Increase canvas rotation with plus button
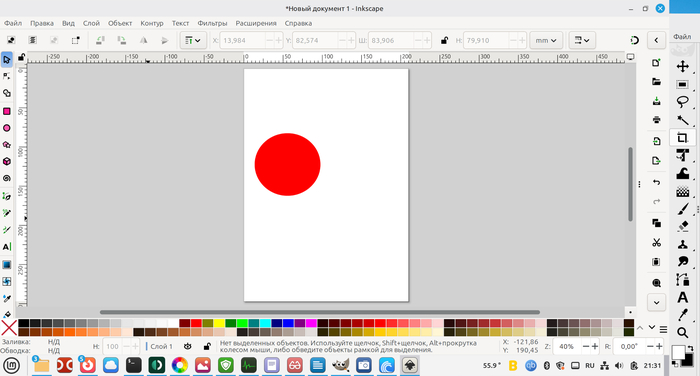This screenshot has height=376, width=700. click(x=659, y=346)
